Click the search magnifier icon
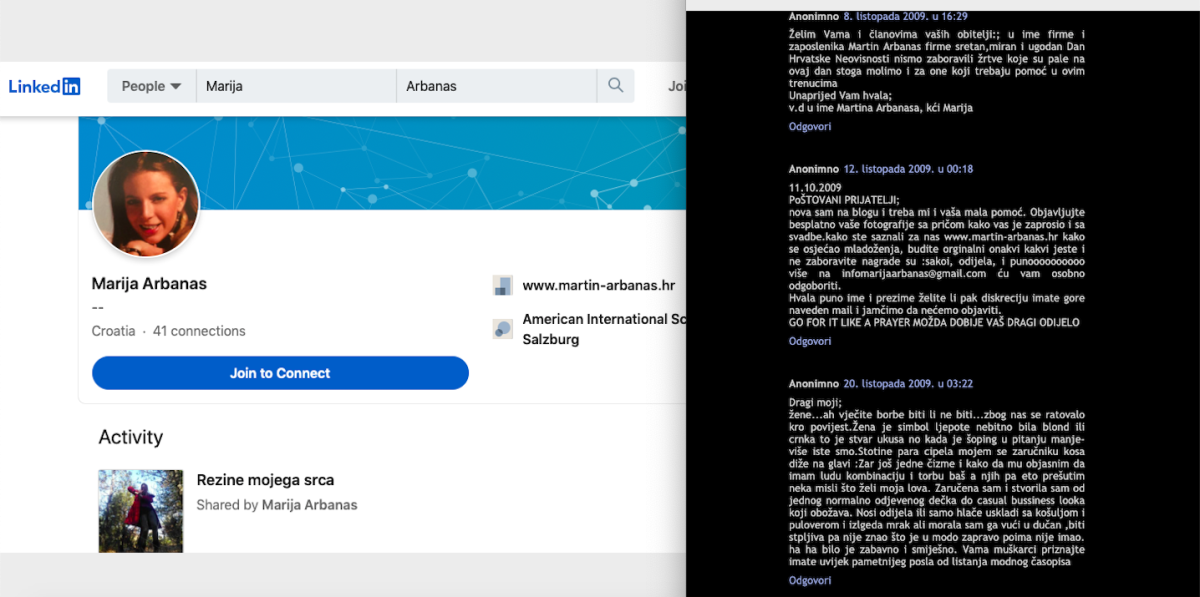1200x597 pixels. [615, 86]
